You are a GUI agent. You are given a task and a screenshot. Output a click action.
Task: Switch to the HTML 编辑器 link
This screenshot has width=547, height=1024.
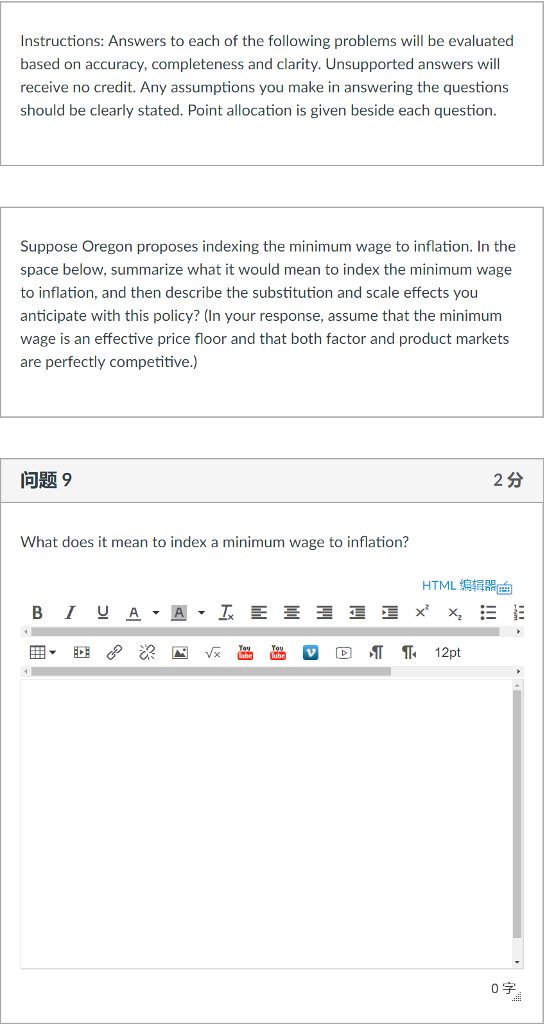pos(459,585)
